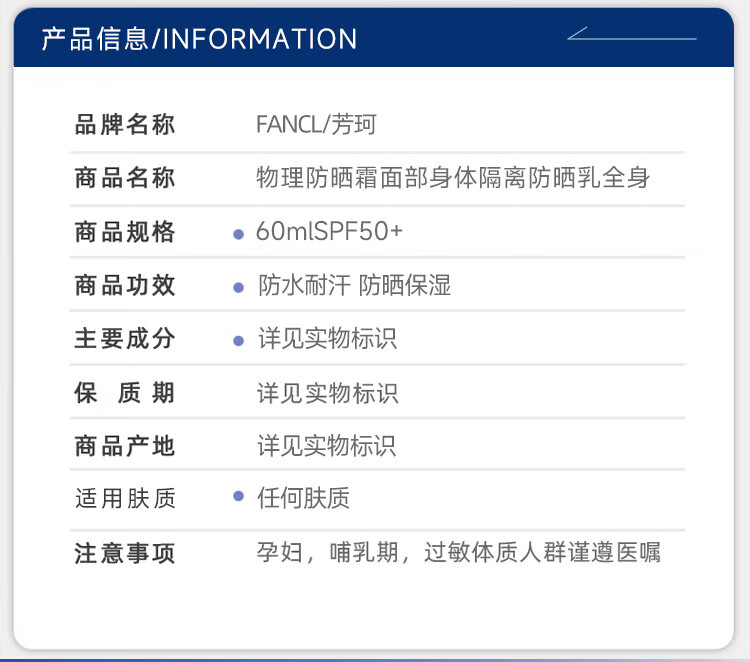
Task: Click the 任何肤质 skin type value
Action: (x=303, y=498)
